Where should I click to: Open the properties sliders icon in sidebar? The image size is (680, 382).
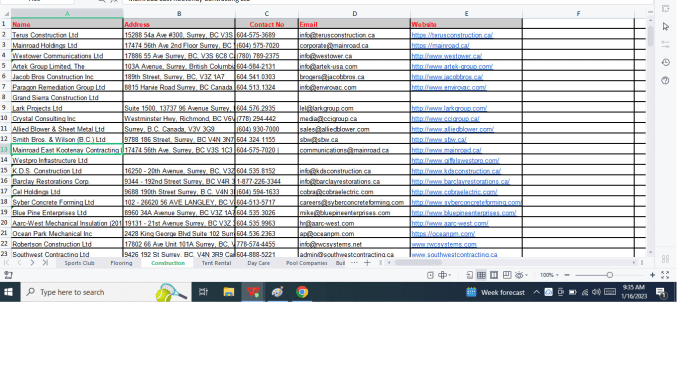(x=666, y=44)
